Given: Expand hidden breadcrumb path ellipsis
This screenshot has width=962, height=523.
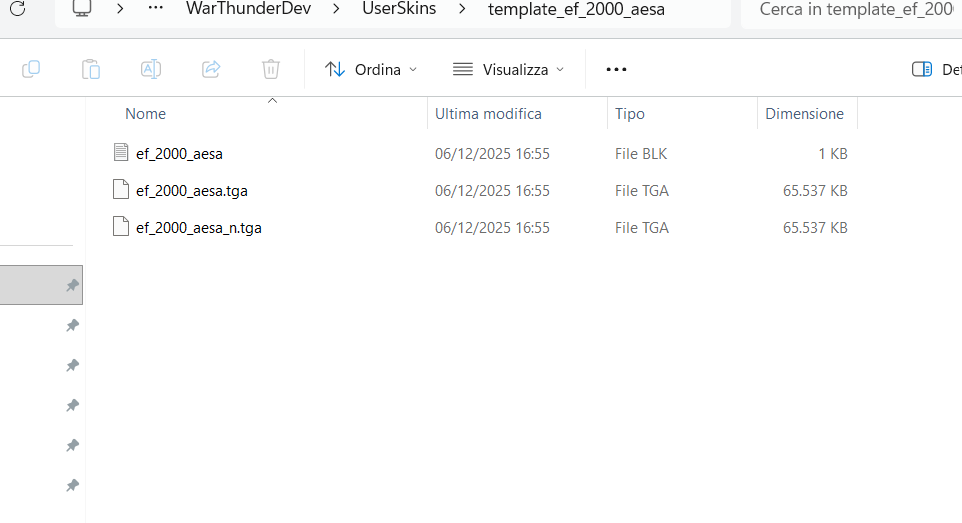Looking at the screenshot, I should (155, 10).
